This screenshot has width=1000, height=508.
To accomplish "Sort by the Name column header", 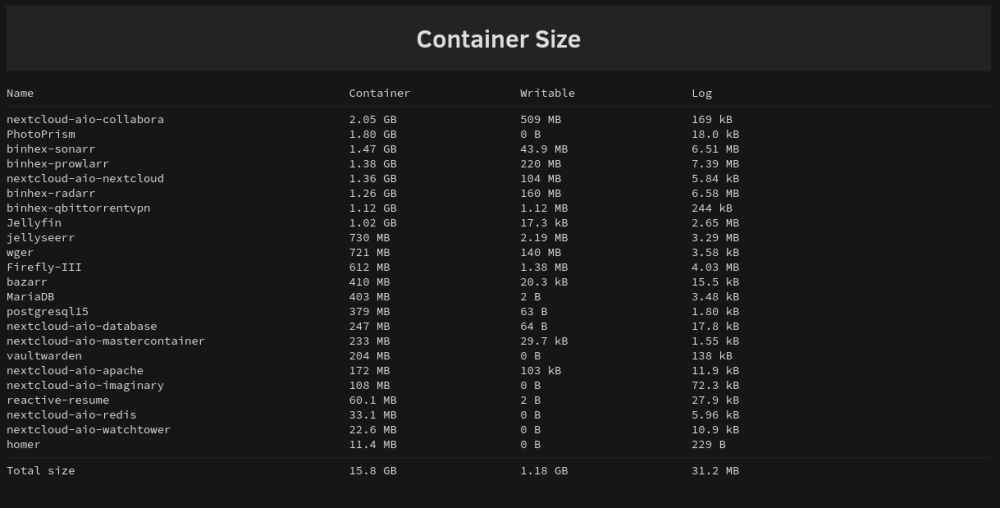I will click(x=20, y=93).
